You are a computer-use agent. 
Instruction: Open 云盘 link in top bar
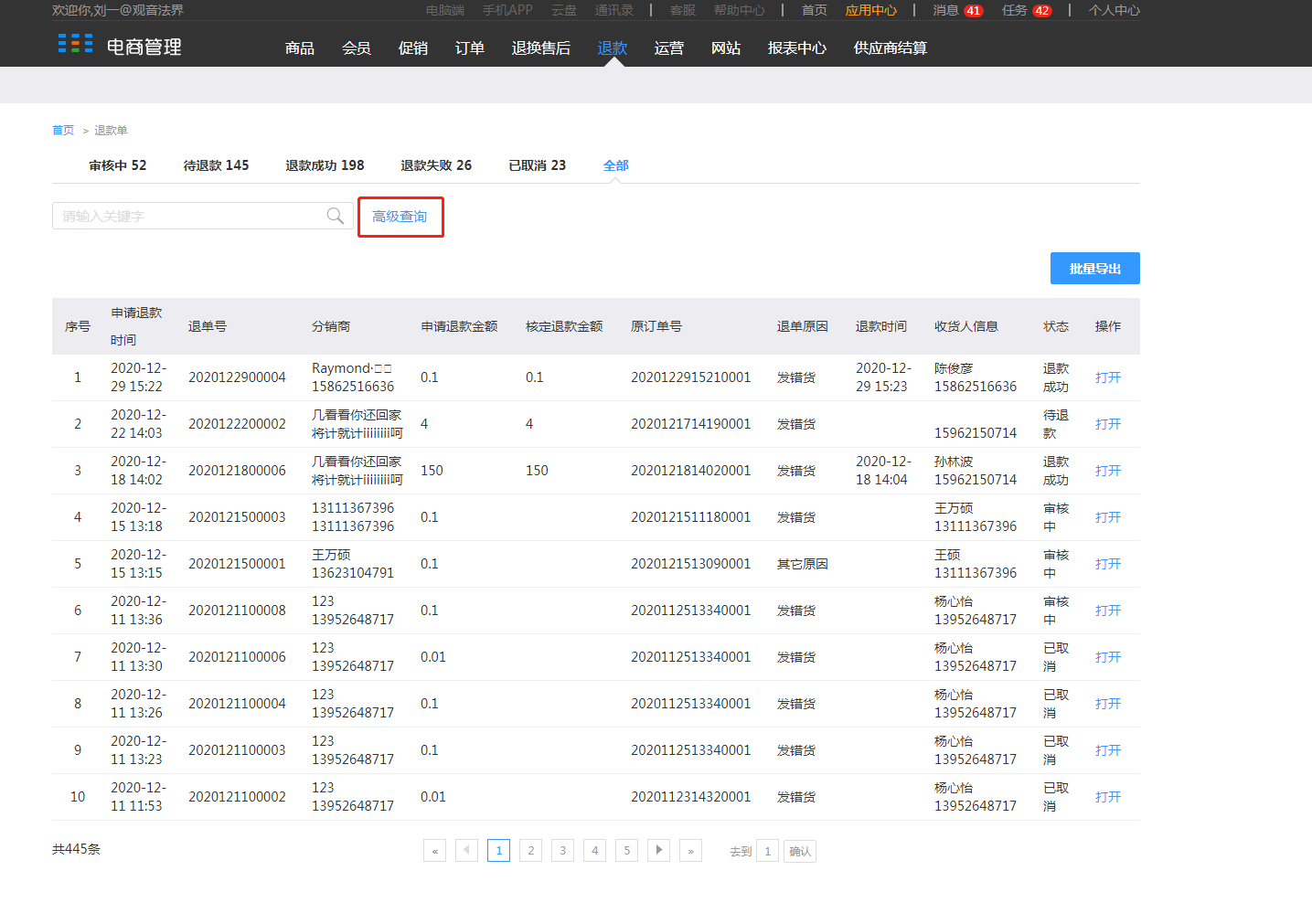coord(564,10)
